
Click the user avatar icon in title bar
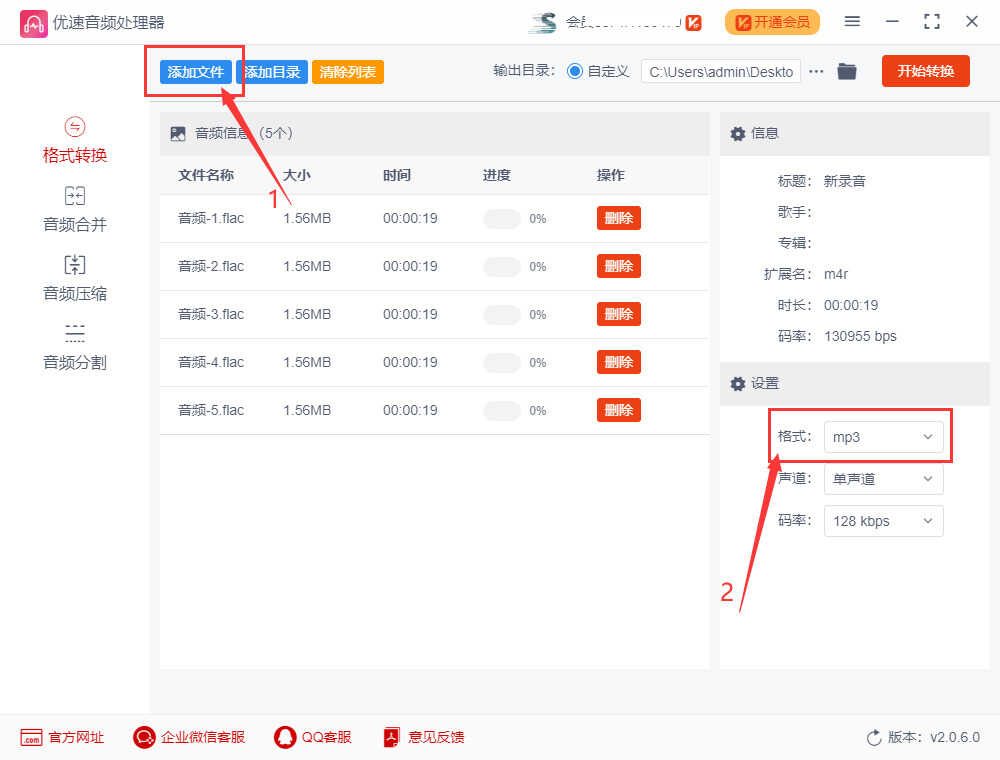(x=543, y=22)
